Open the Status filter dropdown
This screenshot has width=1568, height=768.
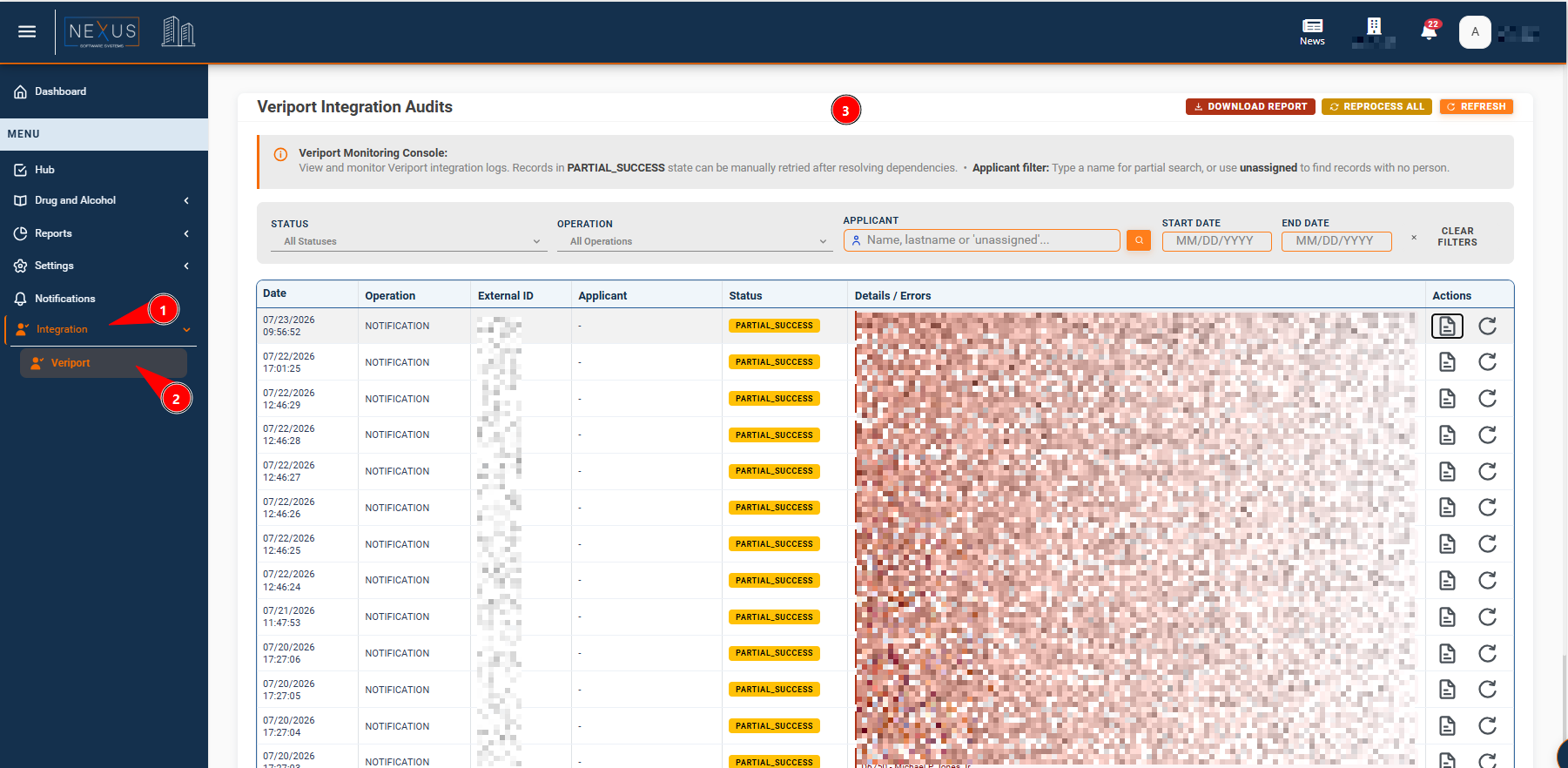click(409, 242)
